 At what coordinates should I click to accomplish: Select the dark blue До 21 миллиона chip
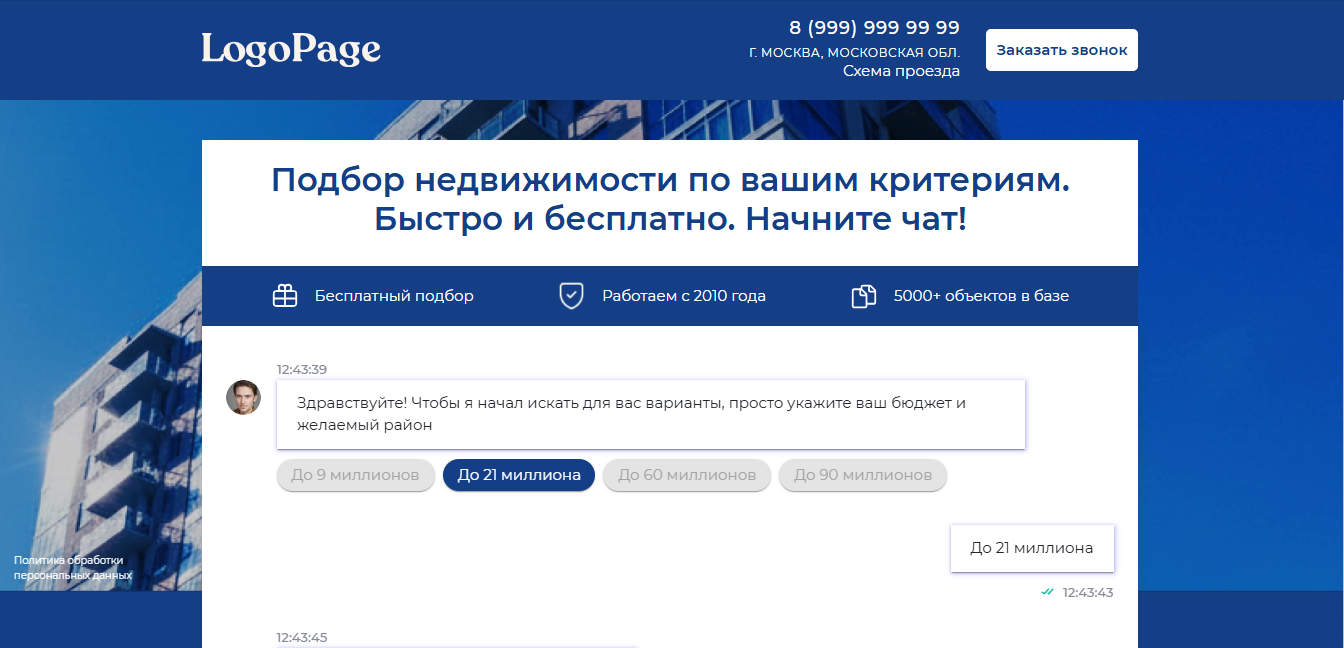(x=519, y=475)
